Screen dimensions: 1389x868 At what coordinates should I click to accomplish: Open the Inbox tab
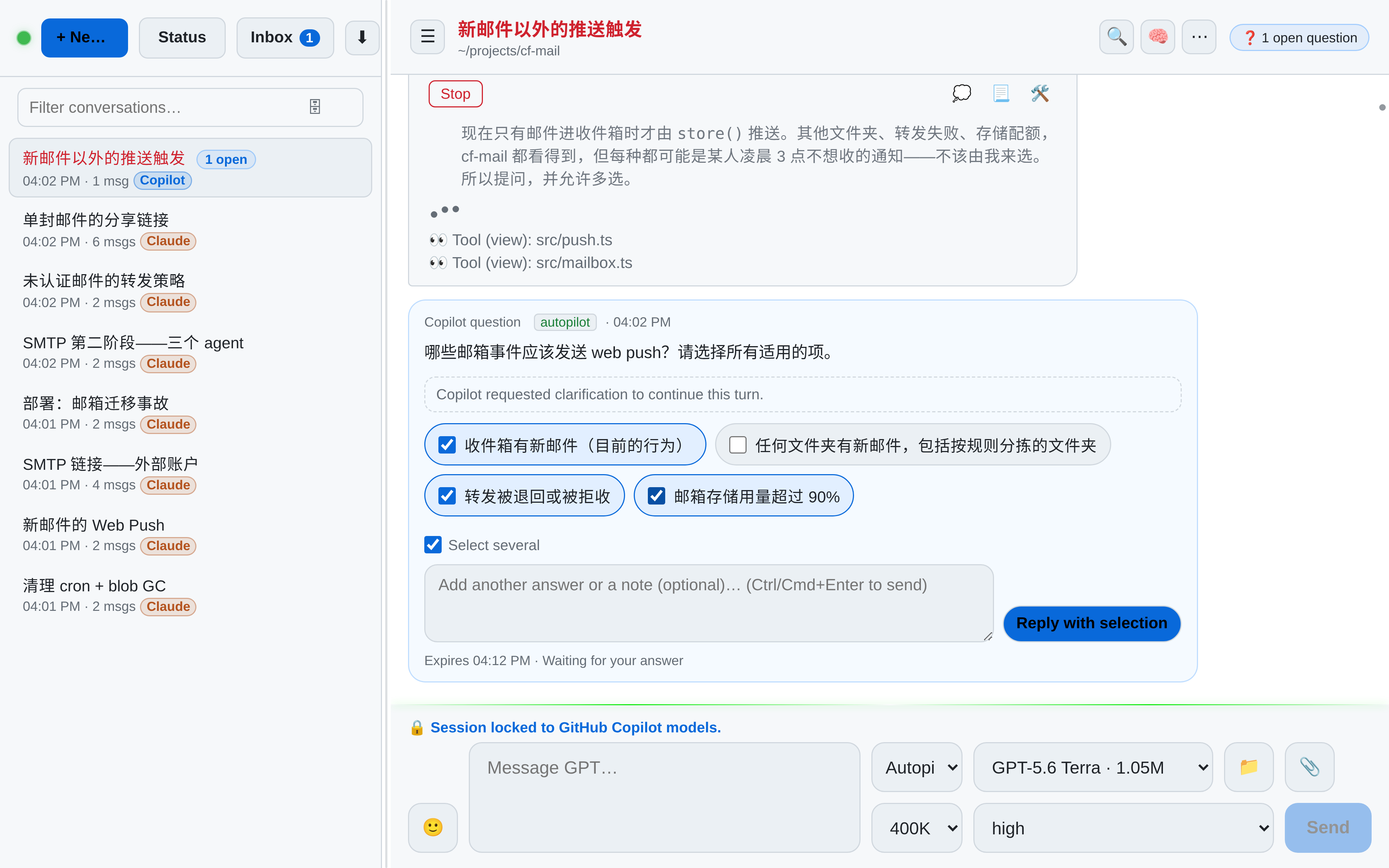tap(285, 38)
